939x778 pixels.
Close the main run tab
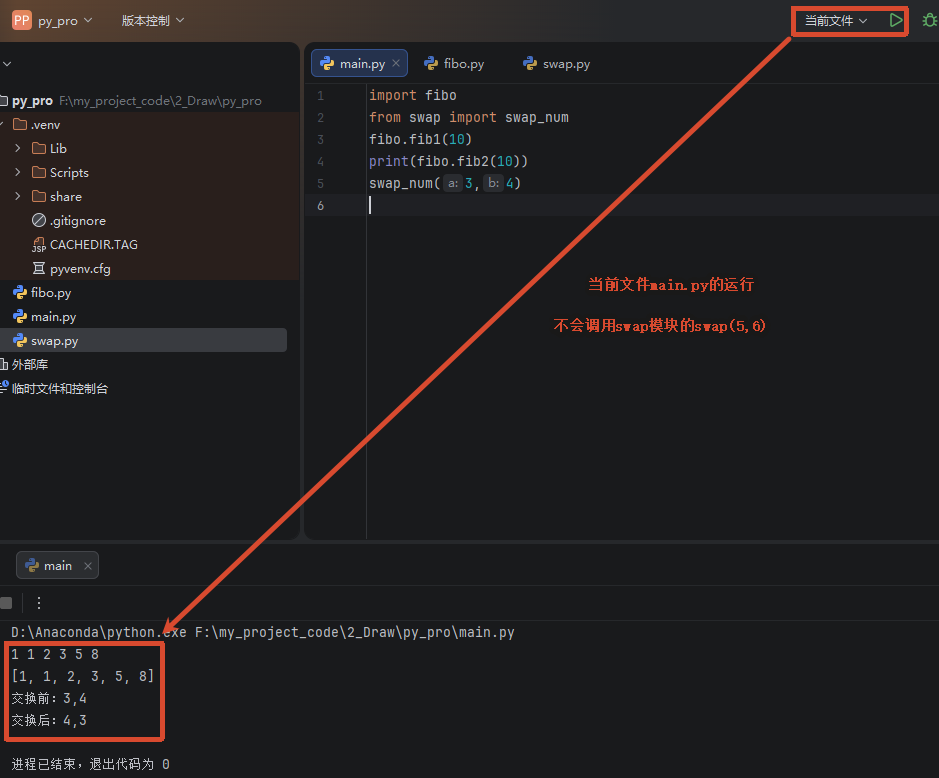click(87, 565)
